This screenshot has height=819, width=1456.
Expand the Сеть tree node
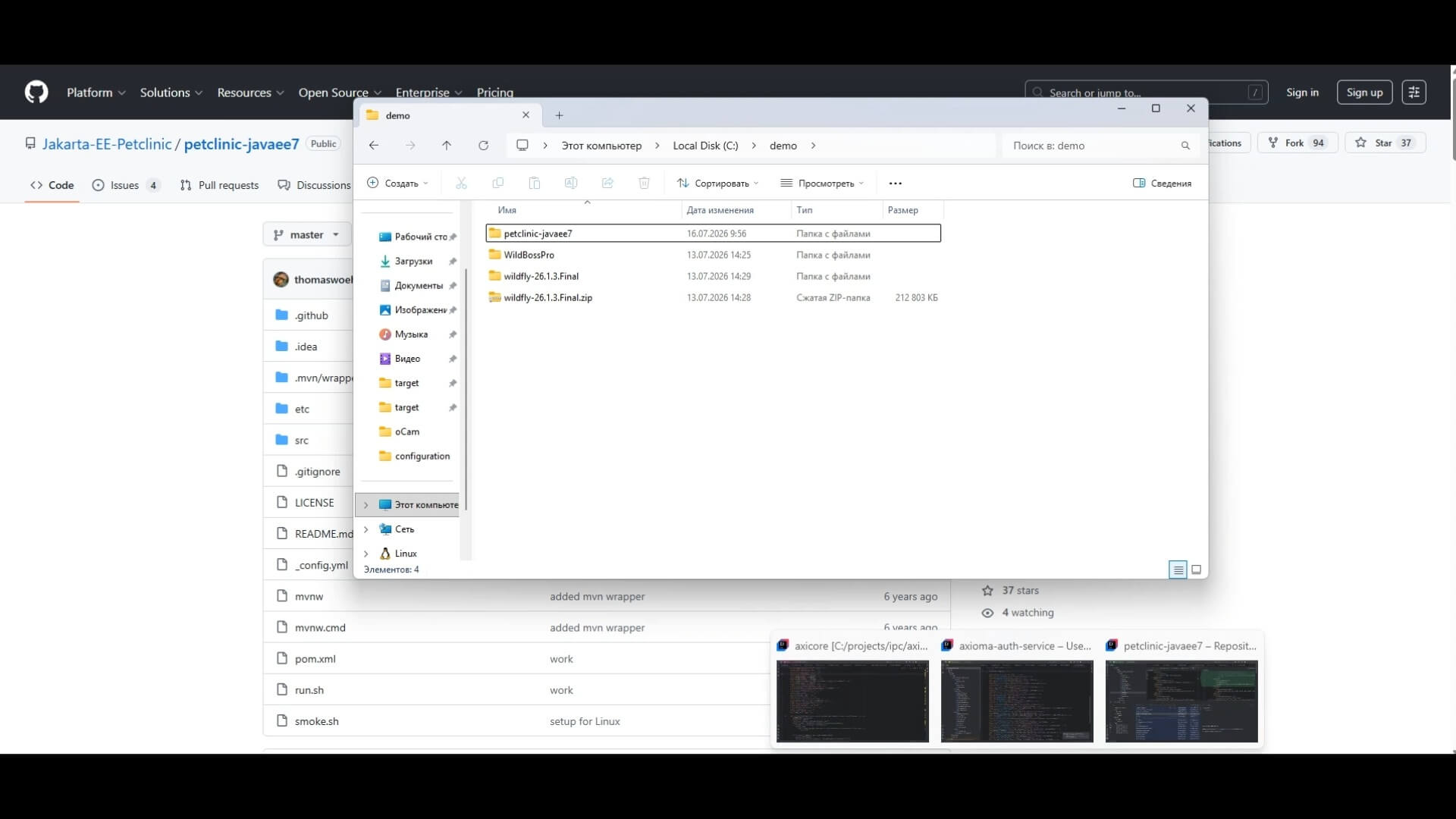366,529
